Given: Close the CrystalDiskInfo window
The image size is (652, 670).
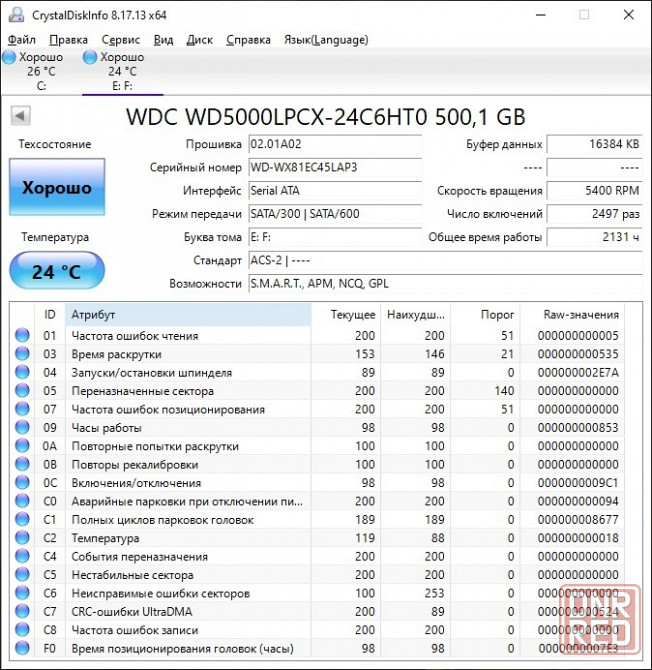Looking at the screenshot, I should pos(629,15).
